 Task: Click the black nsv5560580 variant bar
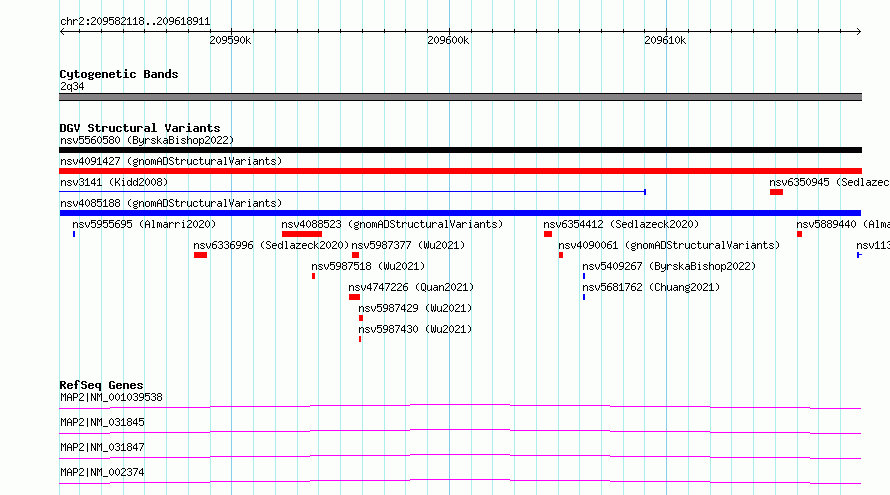460,150
